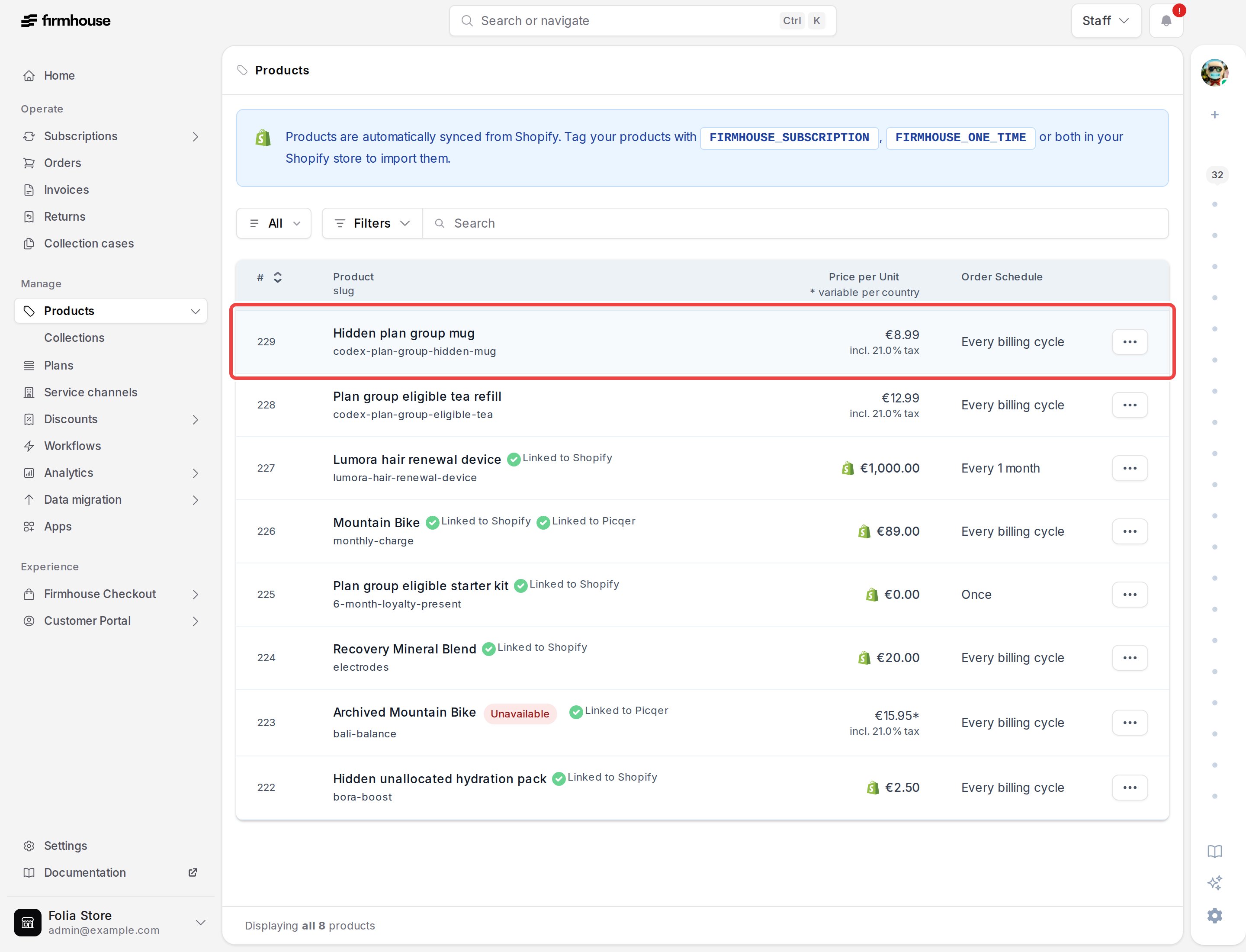Go to Home in sidebar
Screen dimensions: 1246x952
[x=59, y=75]
